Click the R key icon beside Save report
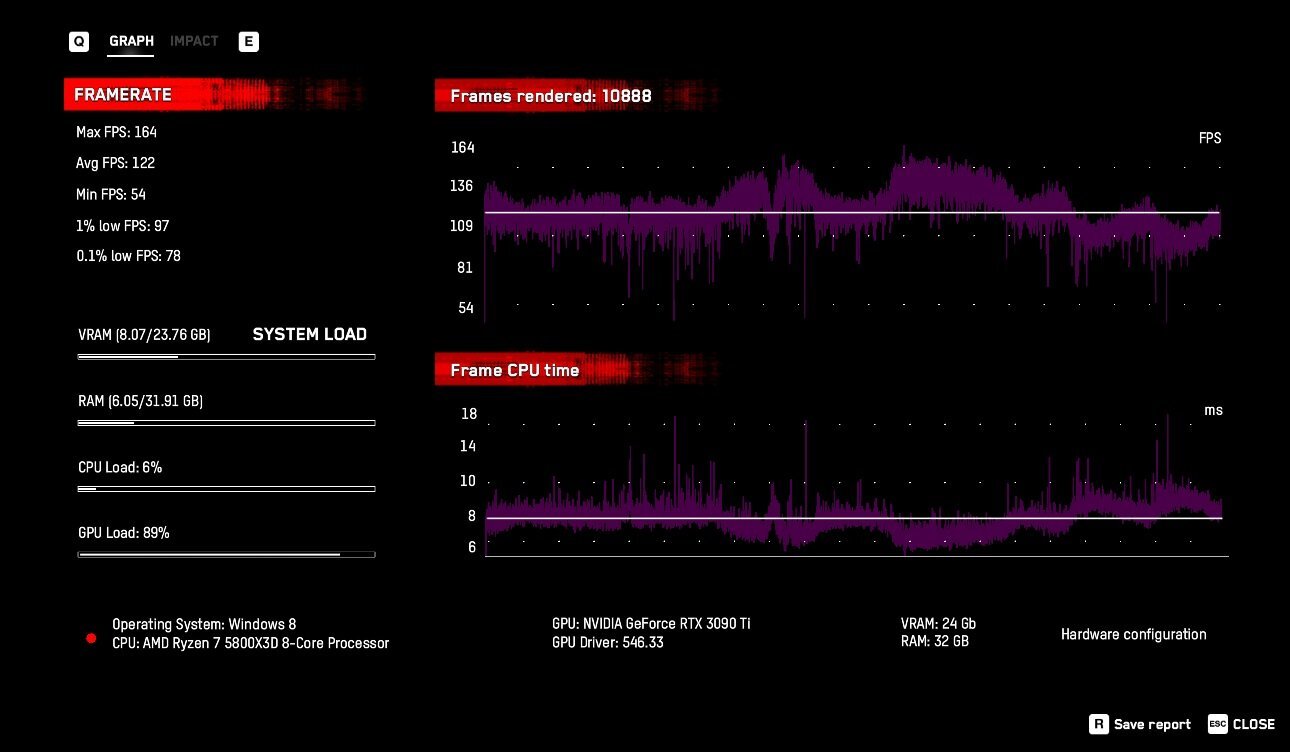The height and width of the screenshot is (752, 1290). [1098, 724]
